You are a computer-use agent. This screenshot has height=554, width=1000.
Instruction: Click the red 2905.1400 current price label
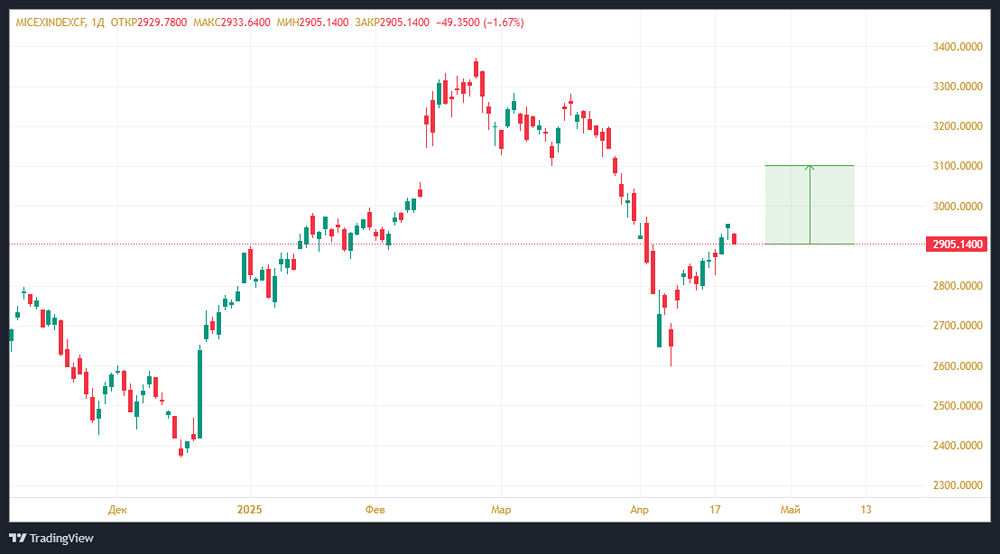[x=957, y=244]
